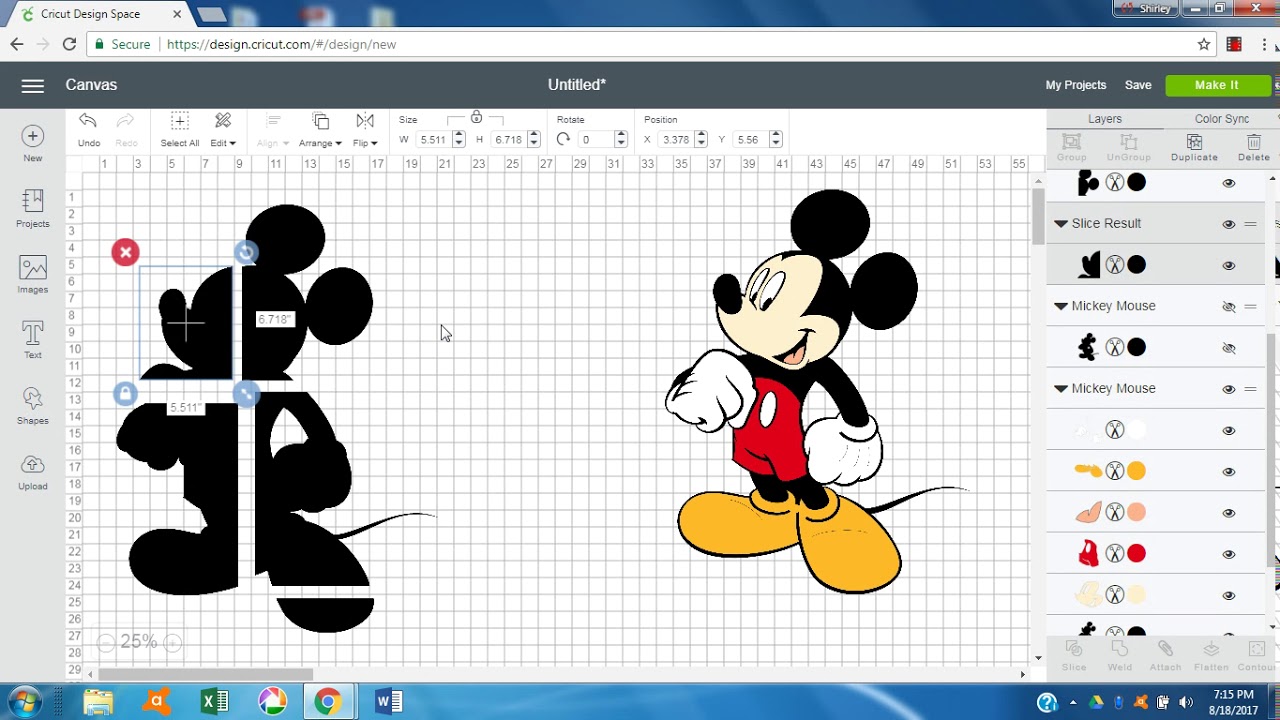The height and width of the screenshot is (720, 1280).
Task: Open My Projects
Action: (1076, 85)
